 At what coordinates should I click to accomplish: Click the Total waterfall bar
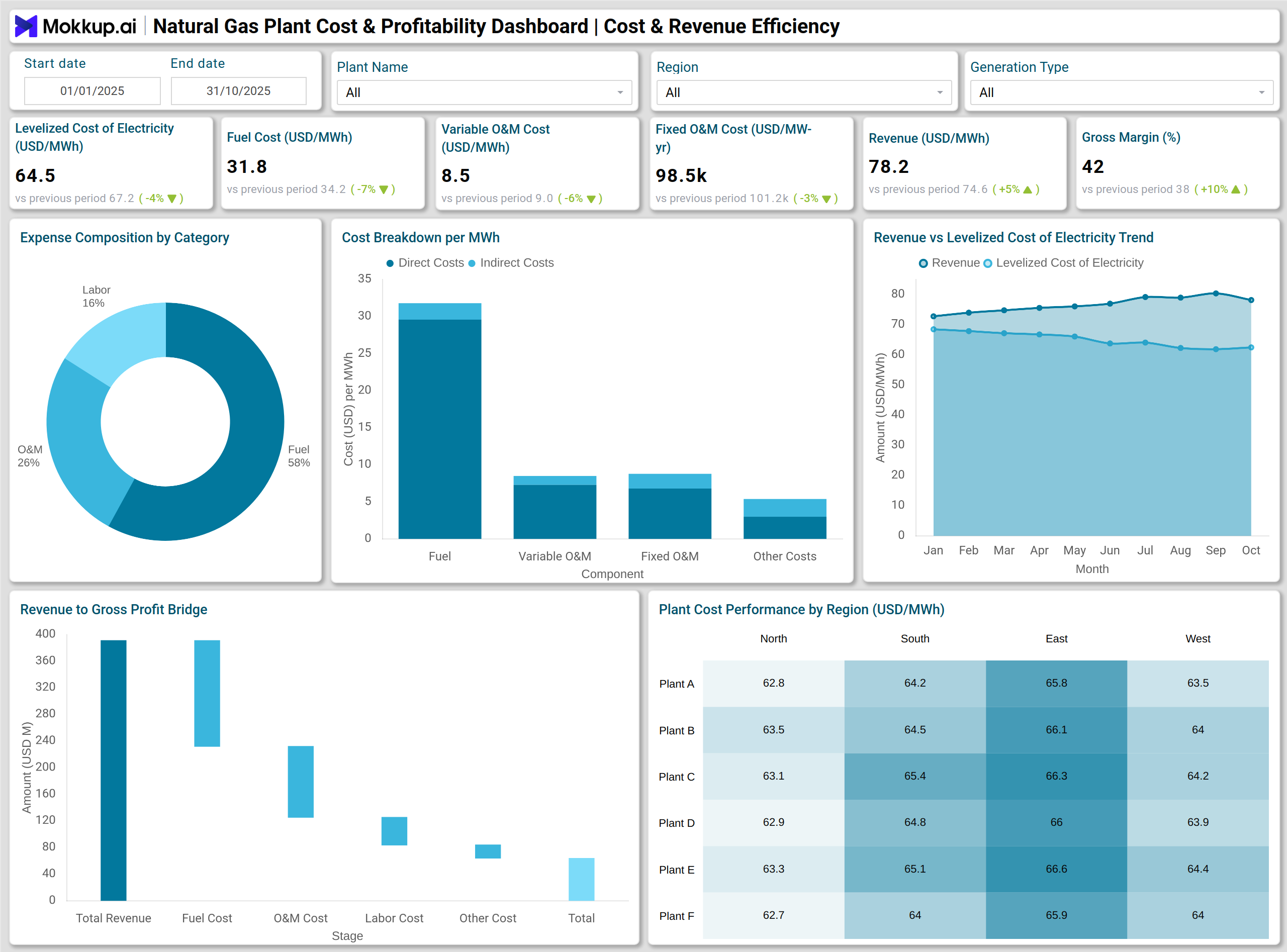pos(581,880)
